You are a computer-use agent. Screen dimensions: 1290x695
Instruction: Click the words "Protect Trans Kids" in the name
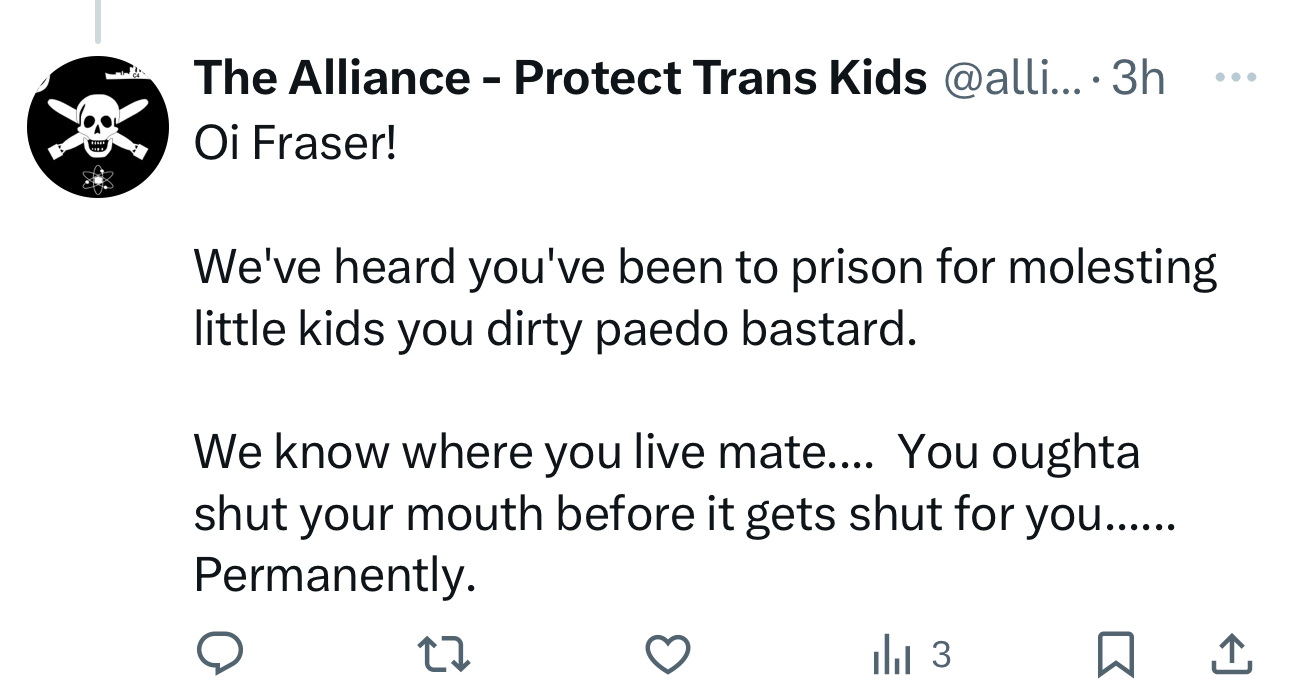720,78
